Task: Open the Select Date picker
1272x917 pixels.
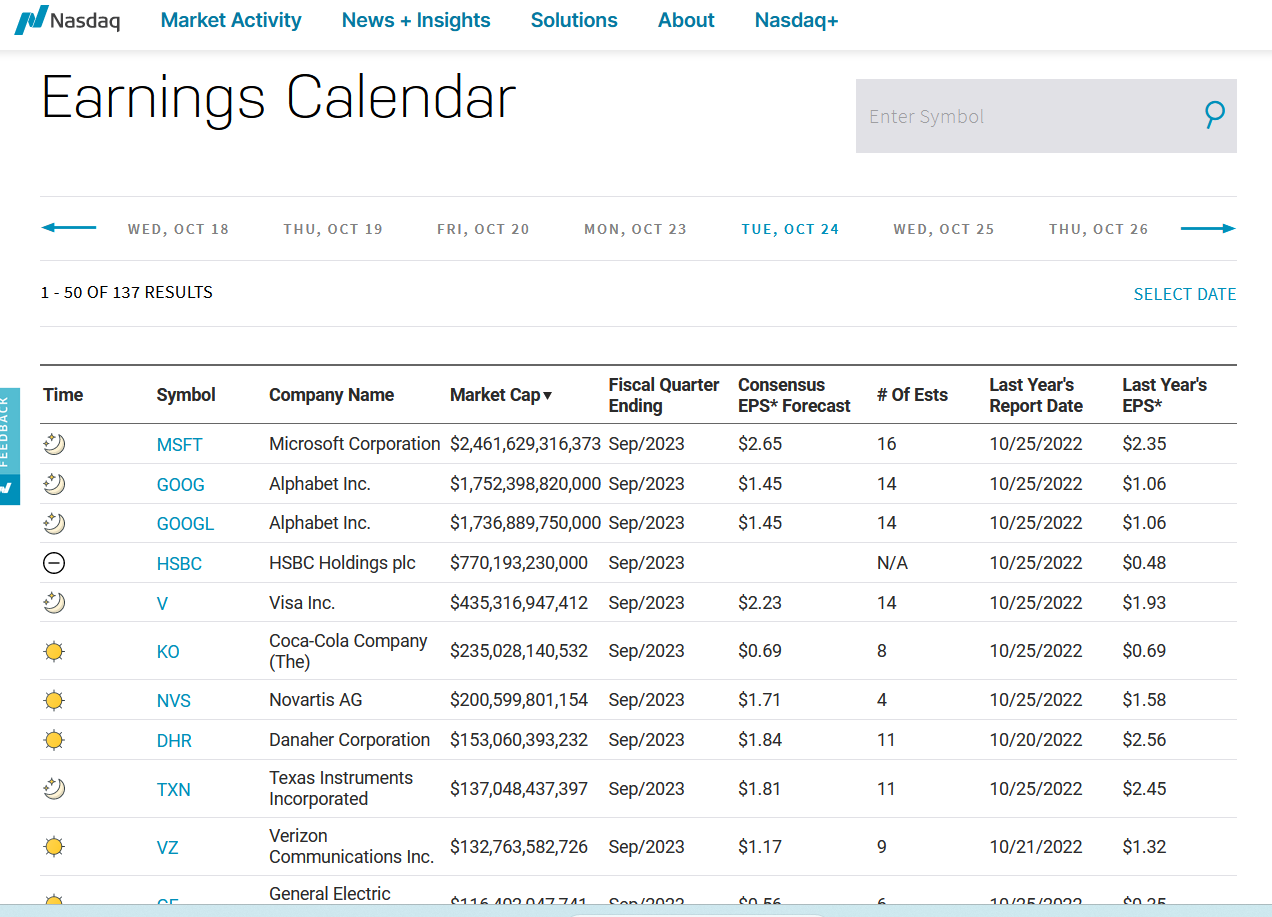Action: (1184, 294)
